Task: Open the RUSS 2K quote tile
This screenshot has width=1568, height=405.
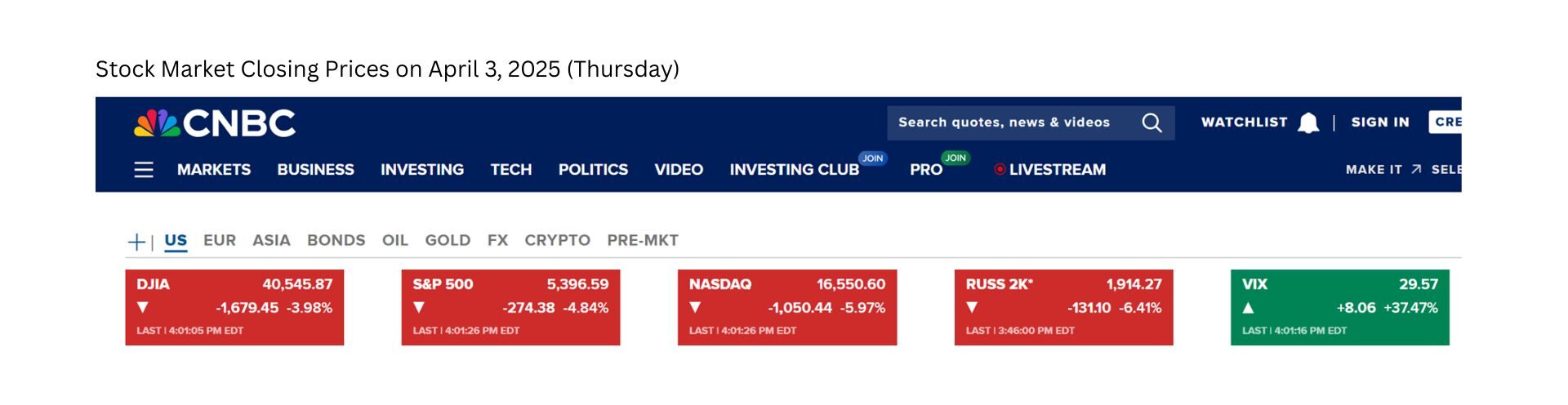Action: coord(1063,307)
